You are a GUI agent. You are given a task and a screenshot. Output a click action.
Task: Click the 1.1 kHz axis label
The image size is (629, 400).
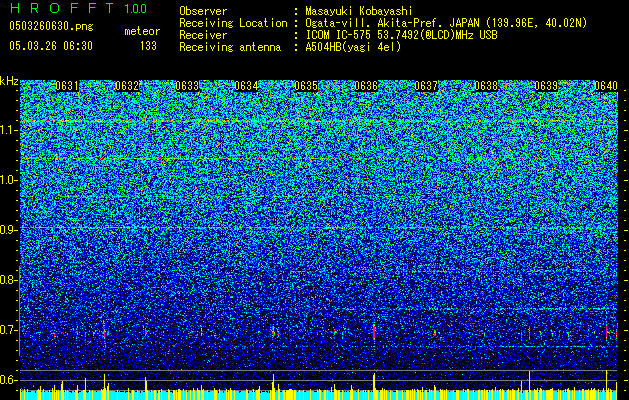(x=8, y=130)
